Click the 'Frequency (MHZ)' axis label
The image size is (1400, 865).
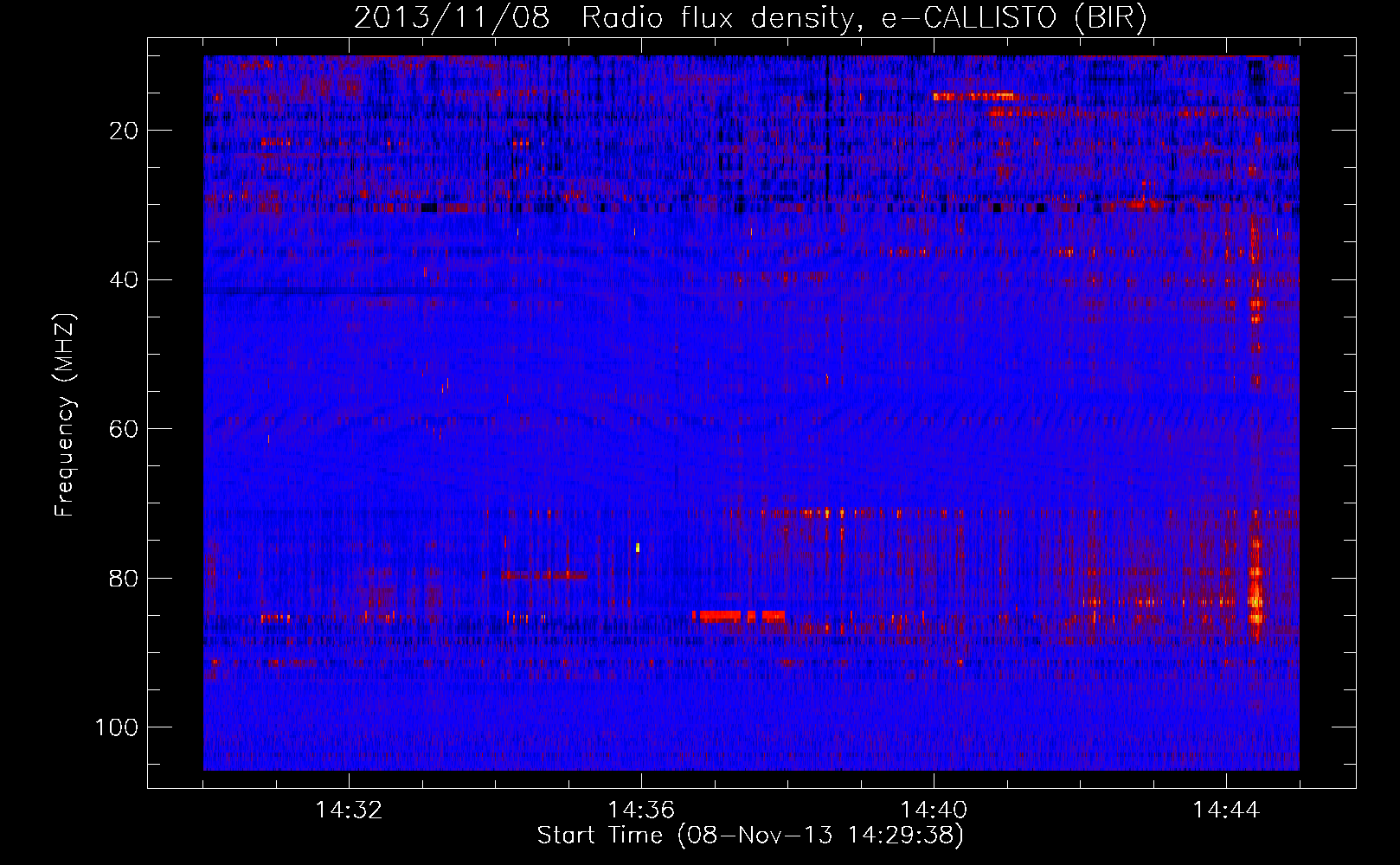pos(65,415)
